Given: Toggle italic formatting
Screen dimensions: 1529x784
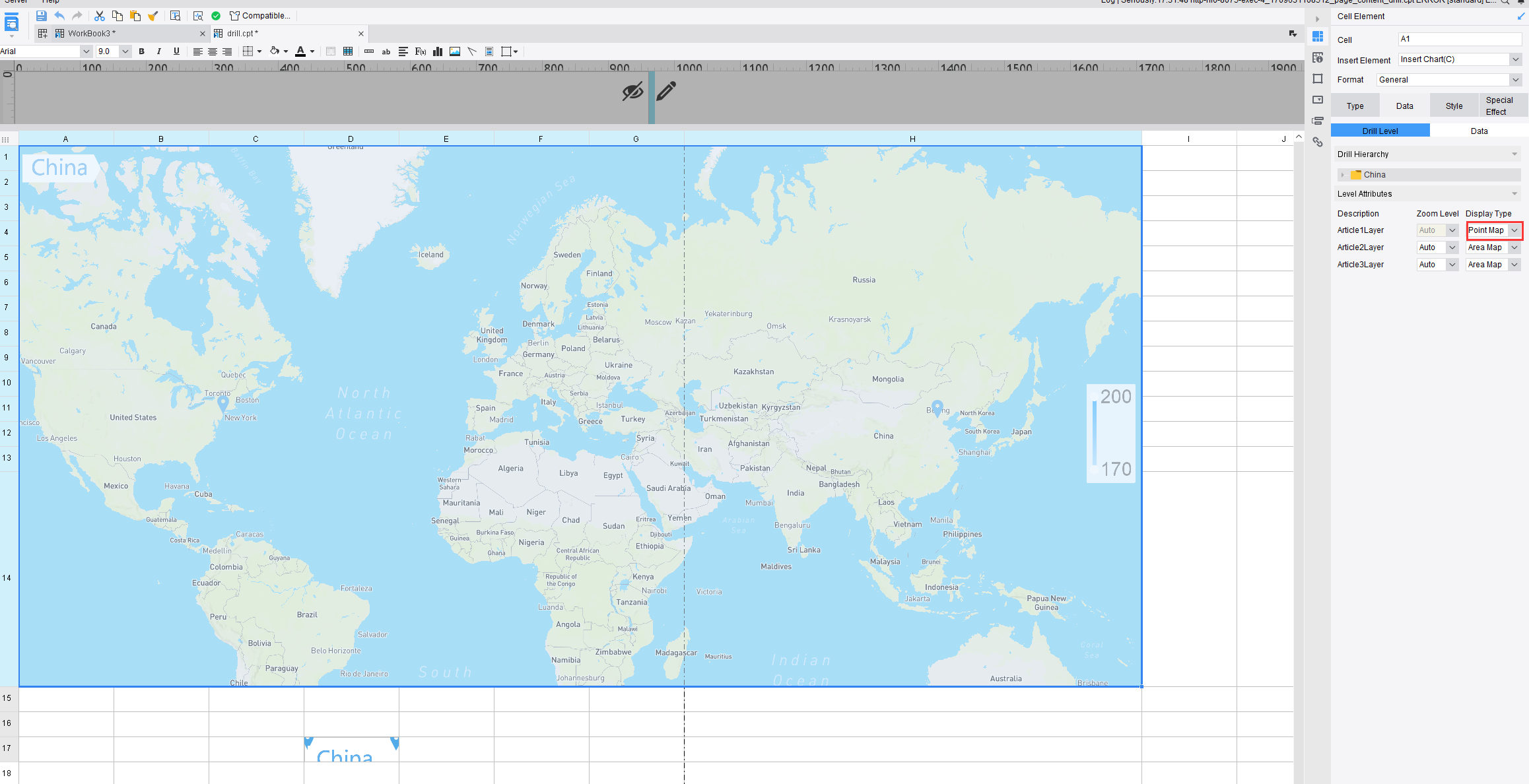Looking at the screenshot, I should click(158, 51).
